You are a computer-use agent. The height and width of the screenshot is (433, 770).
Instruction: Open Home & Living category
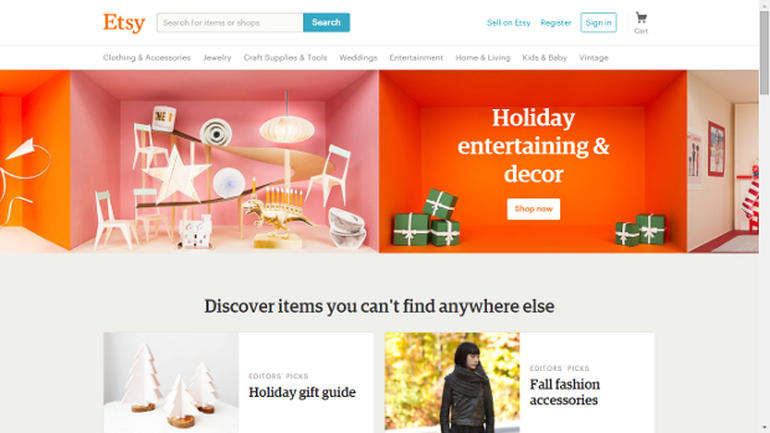tap(483, 57)
